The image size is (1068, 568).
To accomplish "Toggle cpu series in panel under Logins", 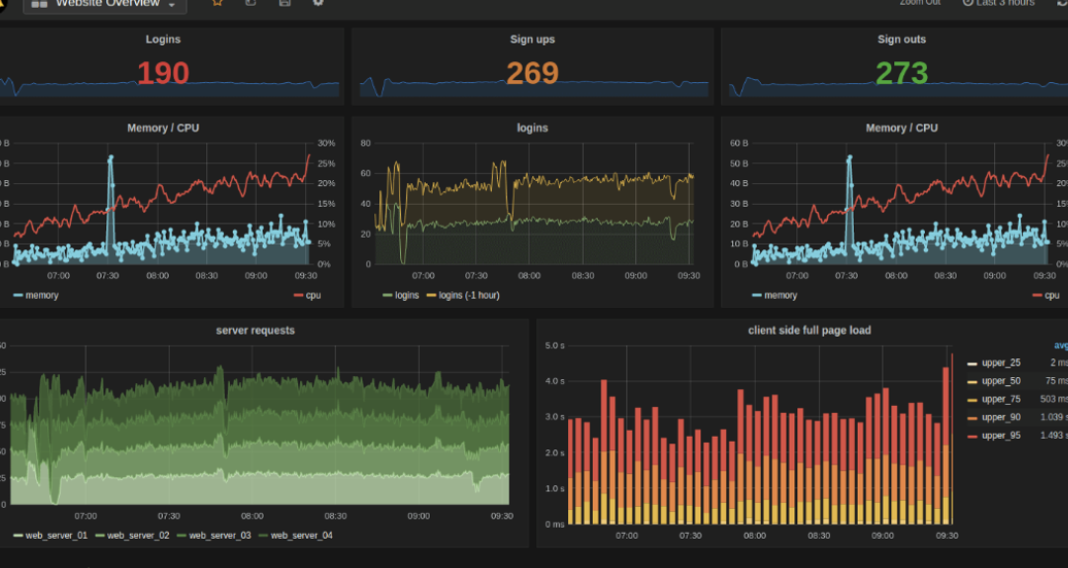I will point(313,296).
